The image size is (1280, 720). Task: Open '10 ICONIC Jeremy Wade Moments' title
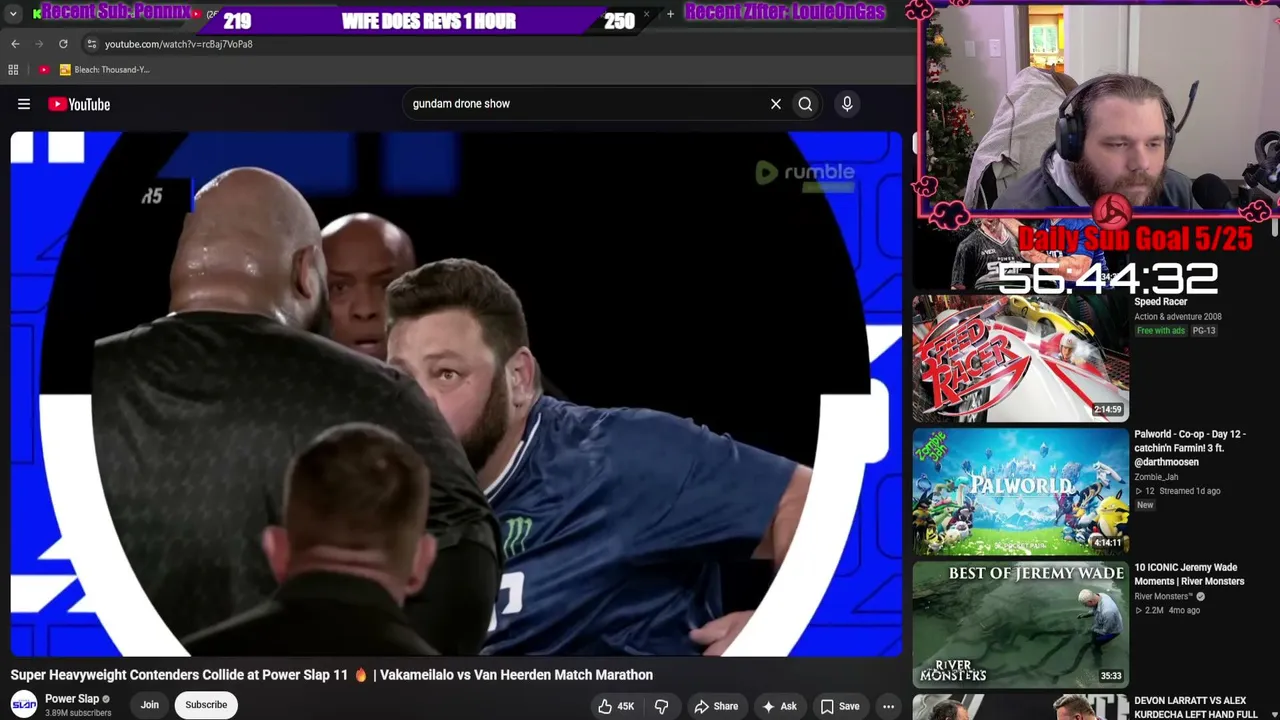pos(1190,574)
